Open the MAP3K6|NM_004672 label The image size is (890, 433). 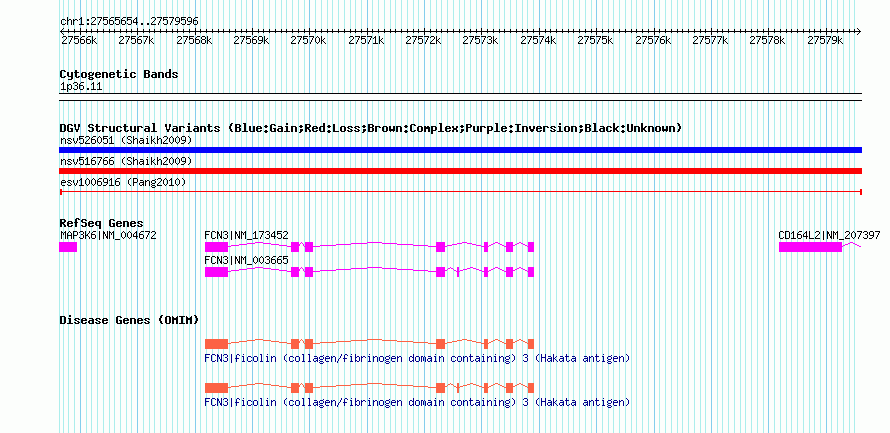[x=108, y=235]
